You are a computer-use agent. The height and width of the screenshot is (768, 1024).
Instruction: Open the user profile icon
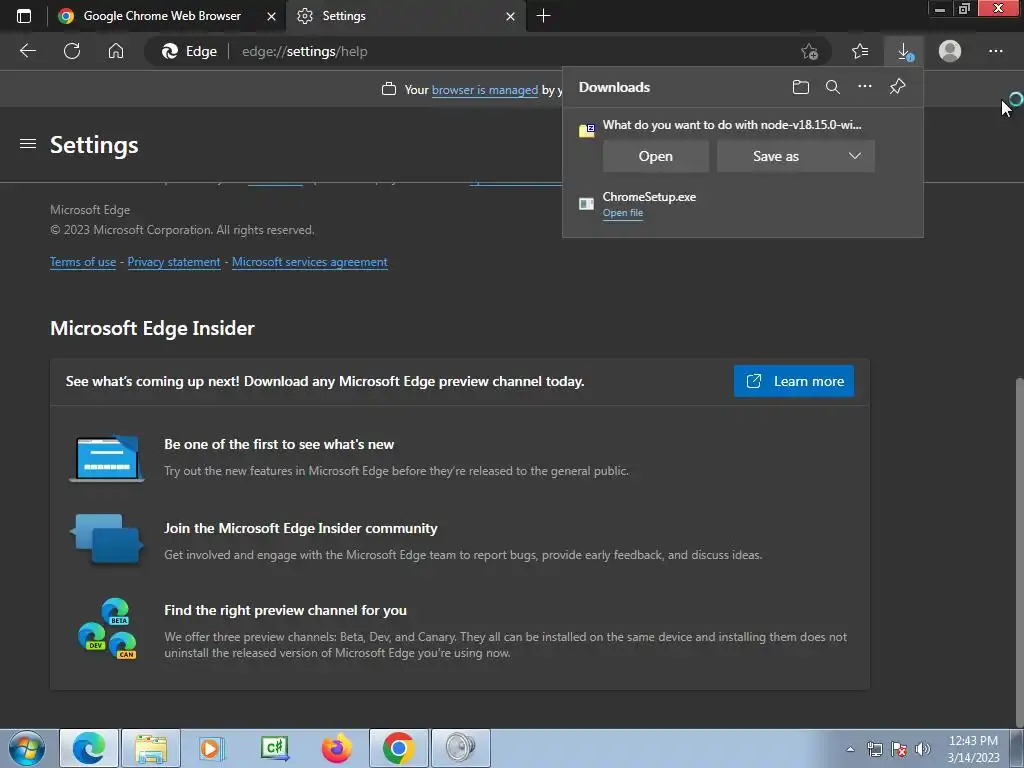[x=950, y=51]
